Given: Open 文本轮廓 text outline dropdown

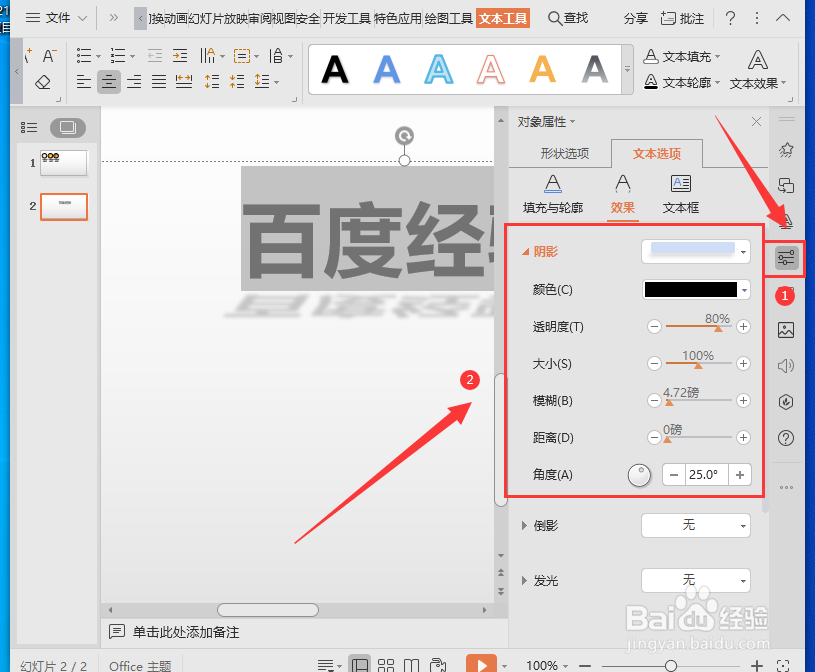Looking at the screenshot, I should (x=682, y=82).
